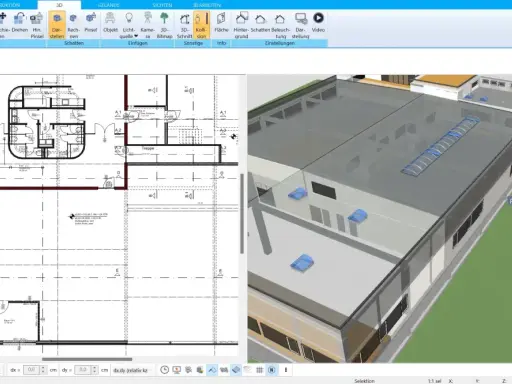Select the Drehen rotate tool
This screenshot has height=384, width=512.
20,23
